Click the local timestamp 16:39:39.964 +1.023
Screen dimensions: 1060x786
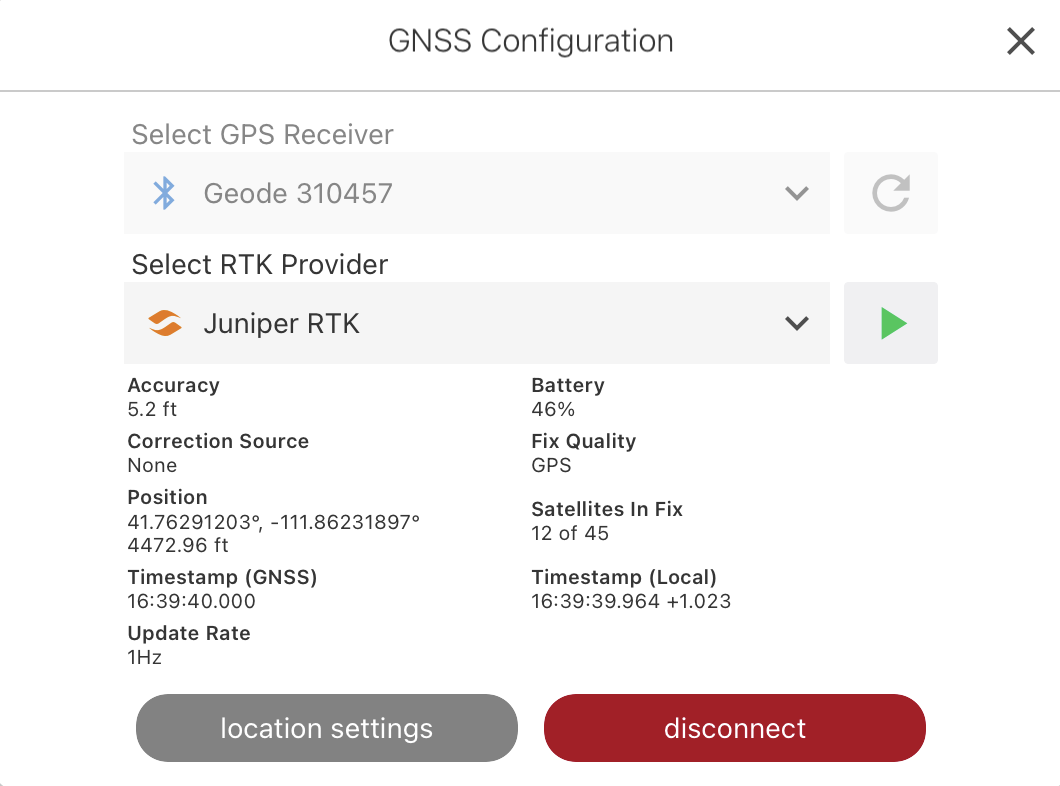[631, 601]
